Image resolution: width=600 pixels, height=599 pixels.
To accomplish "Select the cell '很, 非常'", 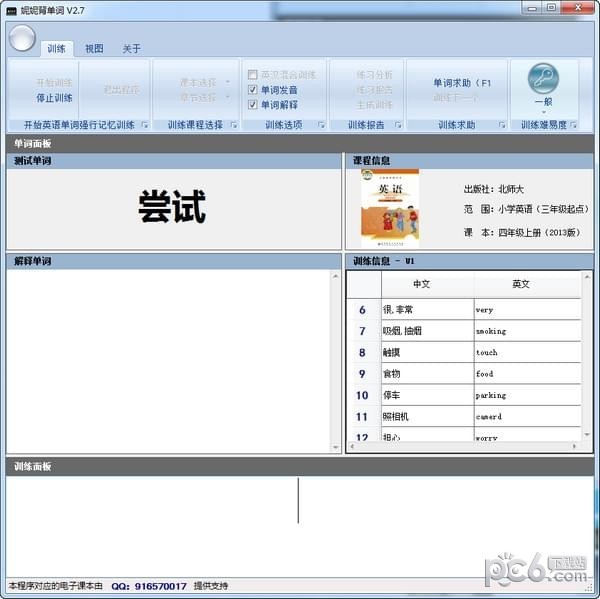I will pyautogui.click(x=428, y=310).
